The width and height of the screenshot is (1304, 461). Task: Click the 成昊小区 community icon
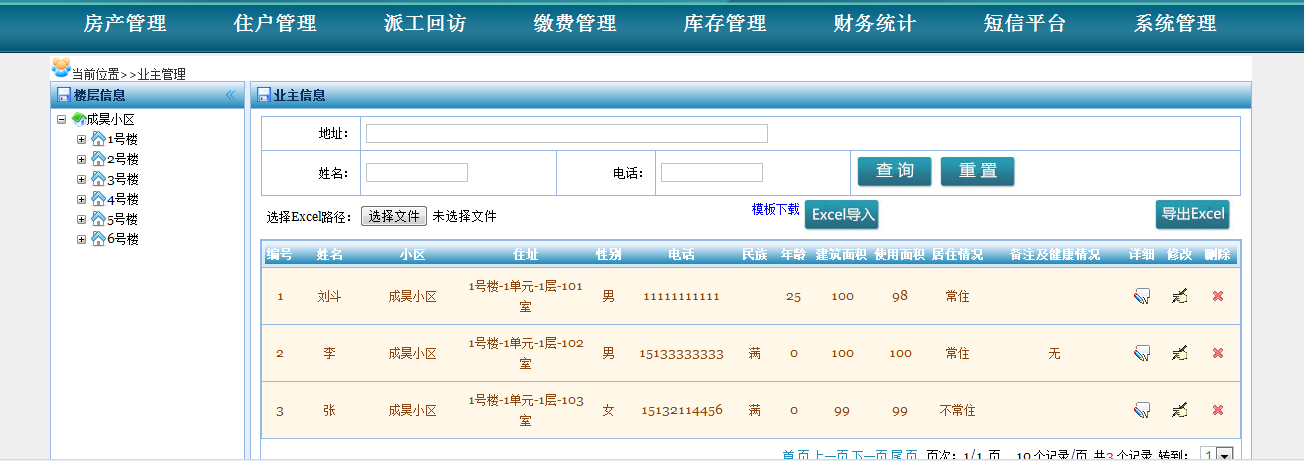pos(78,119)
